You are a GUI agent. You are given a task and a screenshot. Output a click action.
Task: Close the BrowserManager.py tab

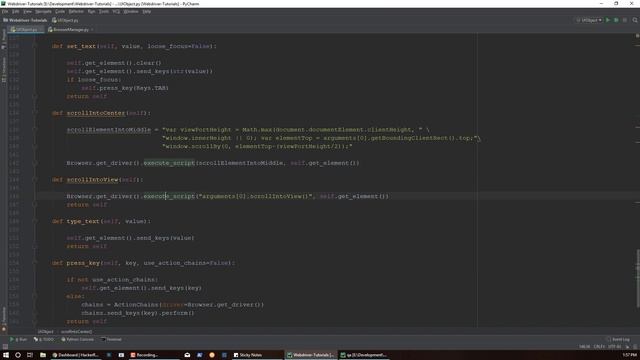[92, 29]
